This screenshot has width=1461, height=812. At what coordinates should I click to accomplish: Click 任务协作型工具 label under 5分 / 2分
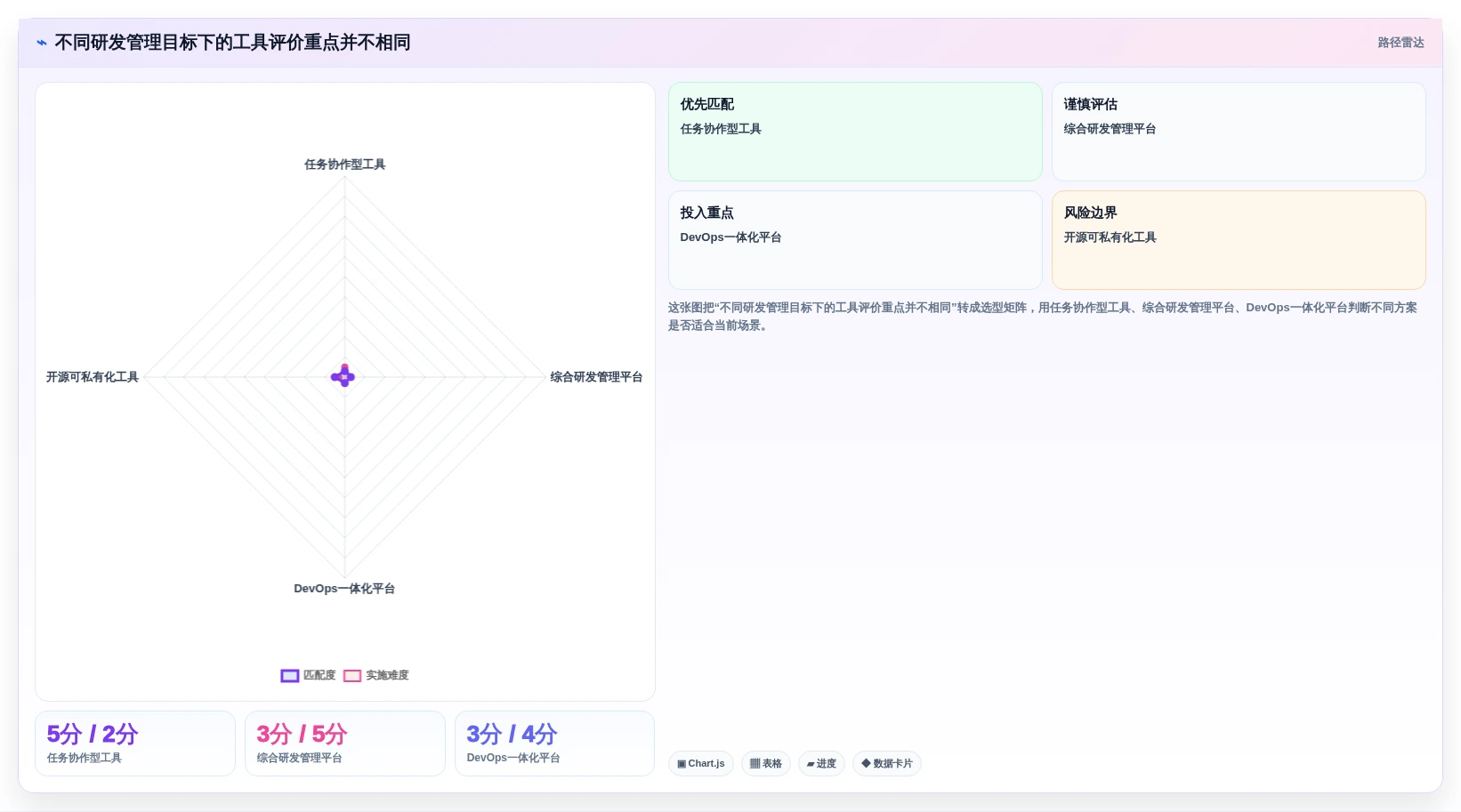pyautogui.click(x=85, y=758)
